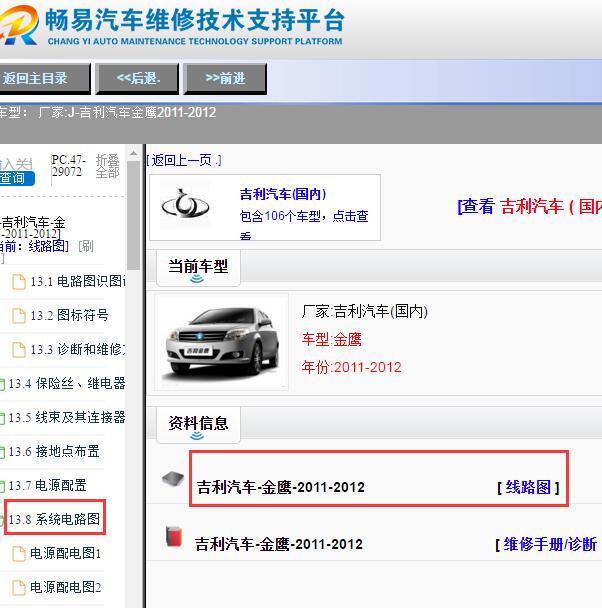The image size is (602, 608).
Task: Open 13.3 诊断和维修 tree item
Action: 78,349
